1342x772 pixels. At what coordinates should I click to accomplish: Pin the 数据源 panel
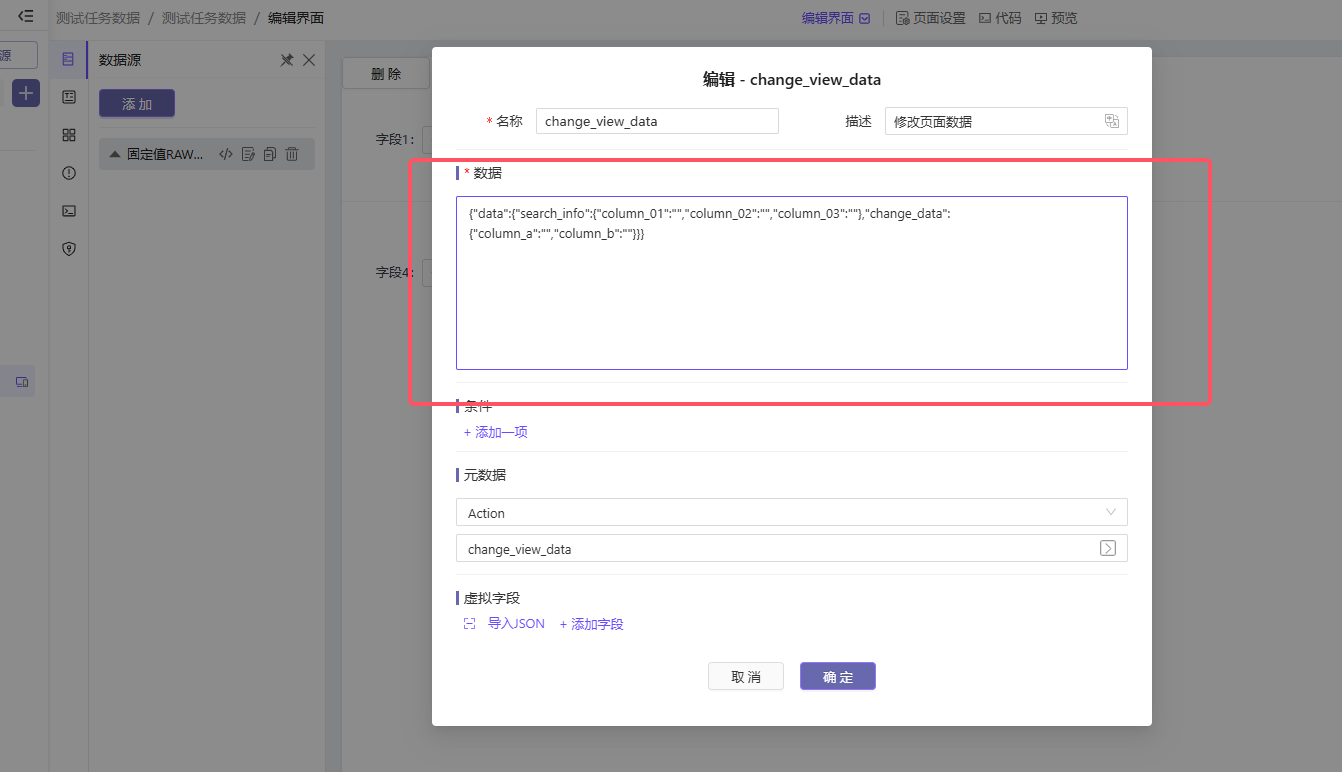click(287, 60)
